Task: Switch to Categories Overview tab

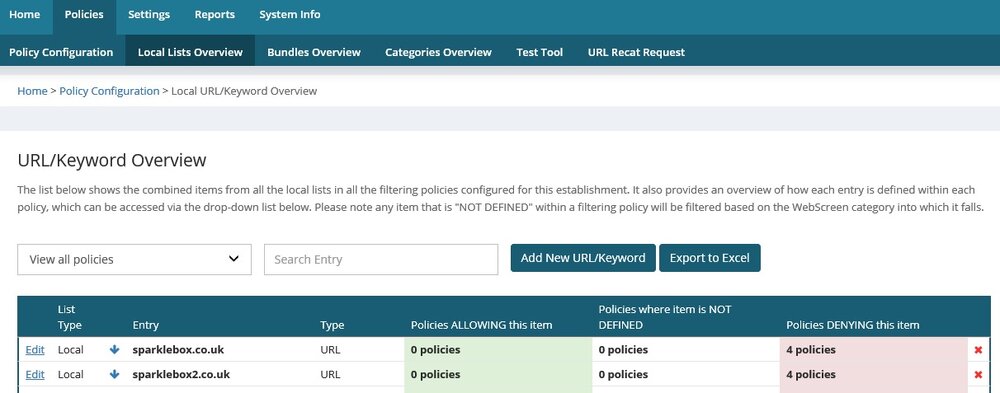Action: [x=438, y=52]
